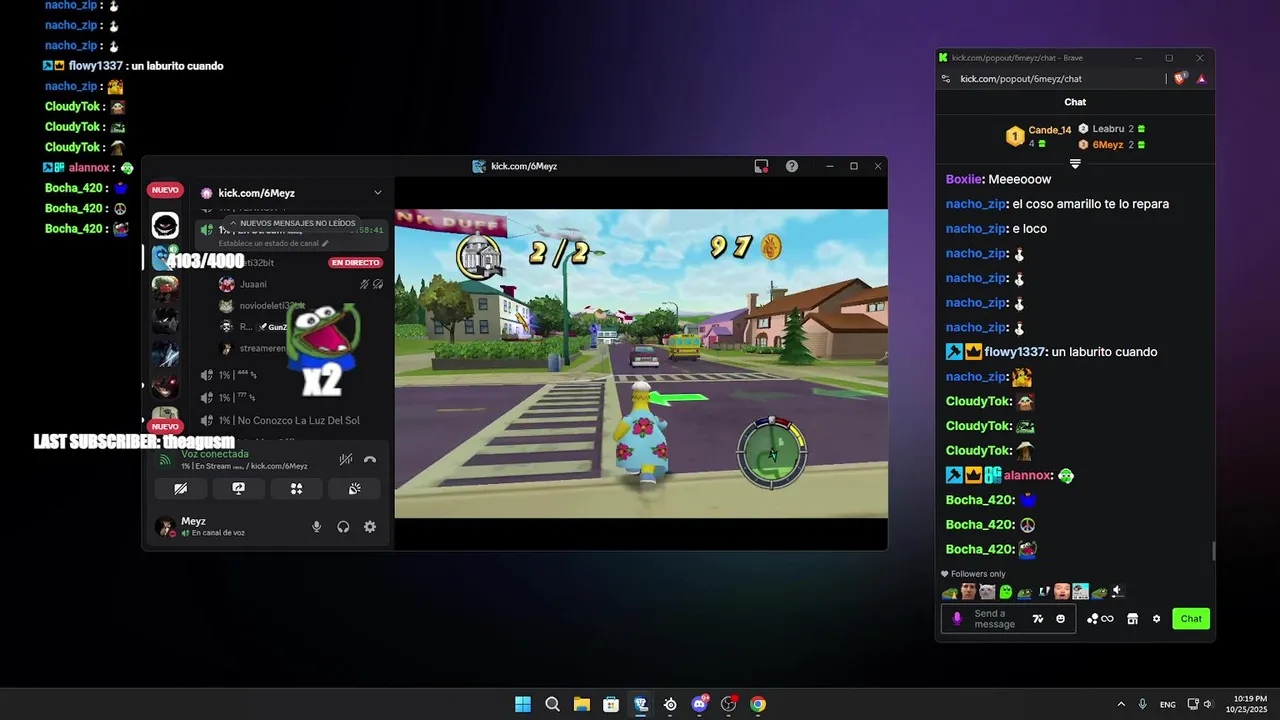Image resolution: width=1280 pixels, height=720 pixels.
Task: Open the 7TV emote menu icon
Action: (1038, 619)
